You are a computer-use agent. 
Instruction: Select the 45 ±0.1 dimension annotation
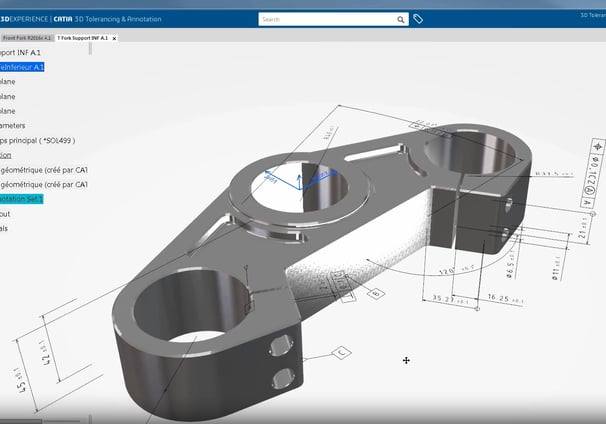click(21, 380)
